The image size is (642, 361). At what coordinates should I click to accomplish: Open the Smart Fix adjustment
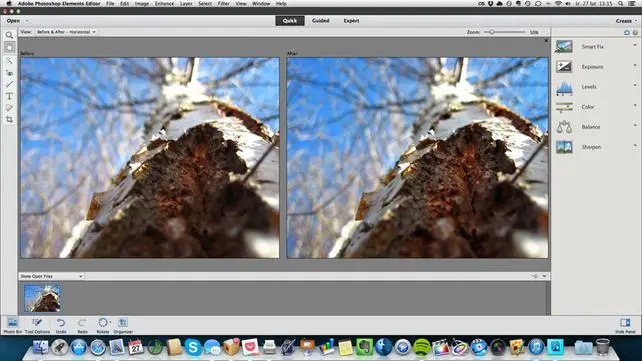pos(564,46)
